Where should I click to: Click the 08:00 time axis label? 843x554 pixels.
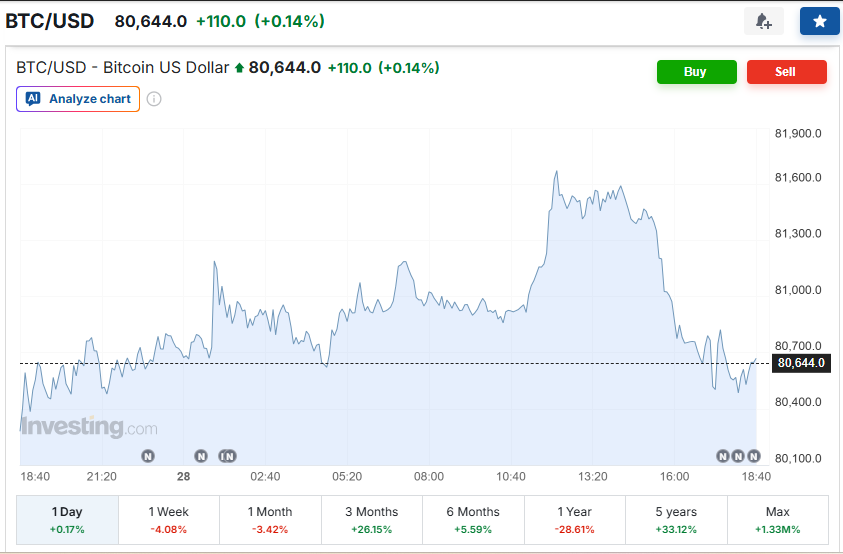(x=429, y=477)
